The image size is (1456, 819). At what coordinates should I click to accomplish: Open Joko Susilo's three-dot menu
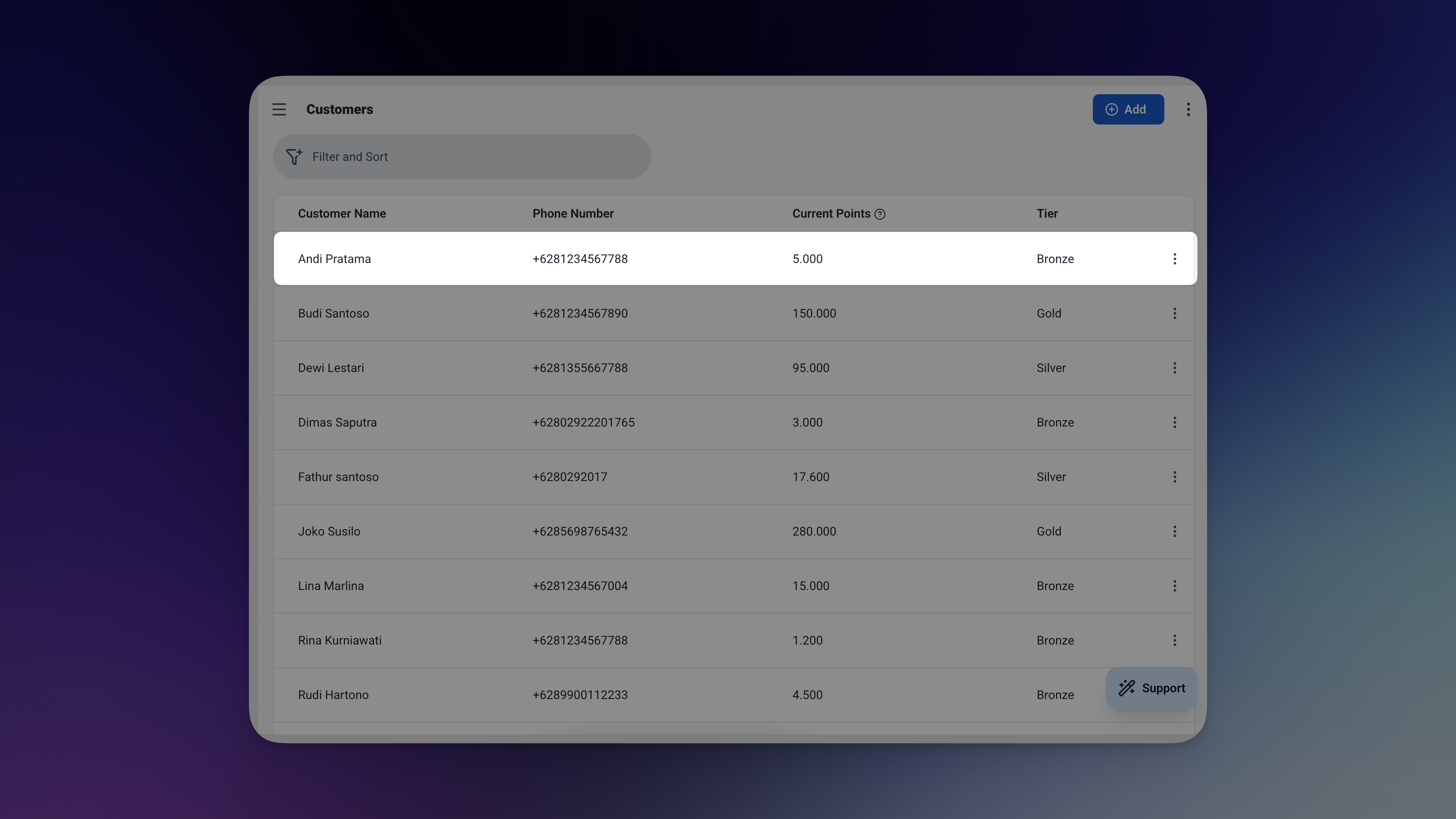pyautogui.click(x=1175, y=532)
